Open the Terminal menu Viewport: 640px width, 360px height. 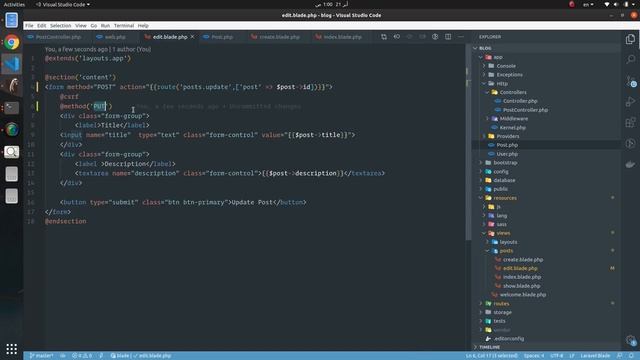tap(124, 25)
